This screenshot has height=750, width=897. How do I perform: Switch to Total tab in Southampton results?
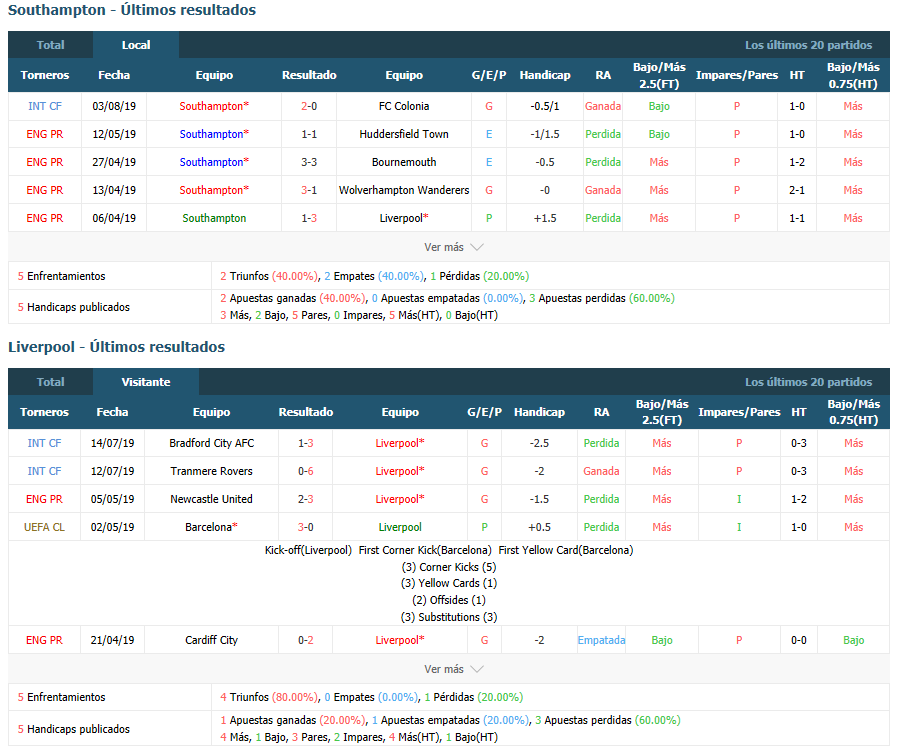coord(50,45)
